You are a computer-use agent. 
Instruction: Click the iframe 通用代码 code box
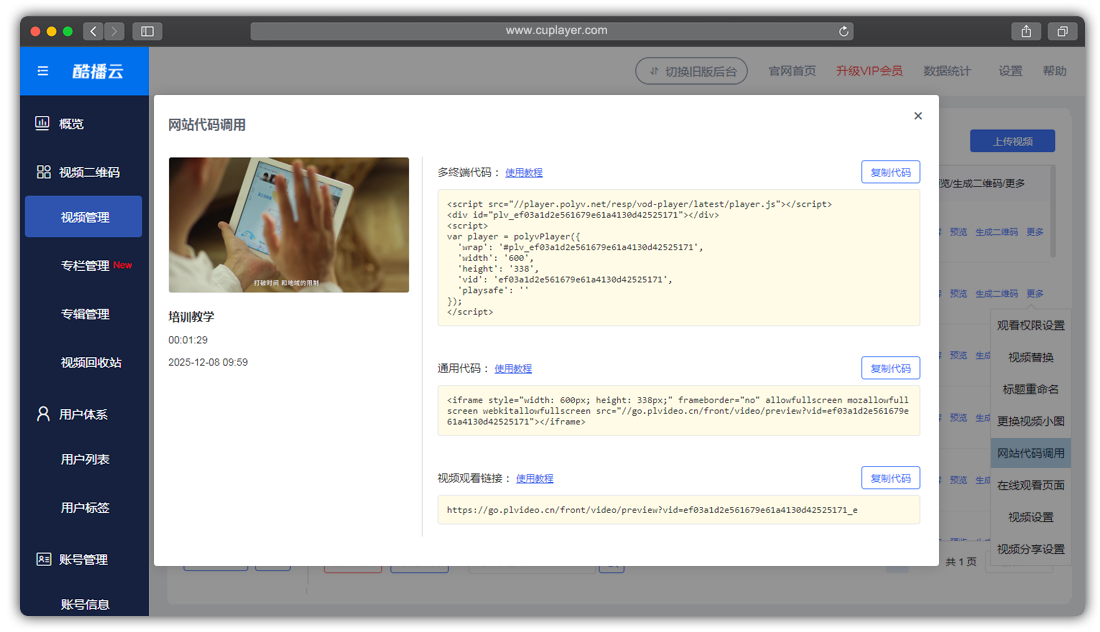(x=678, y=410)
